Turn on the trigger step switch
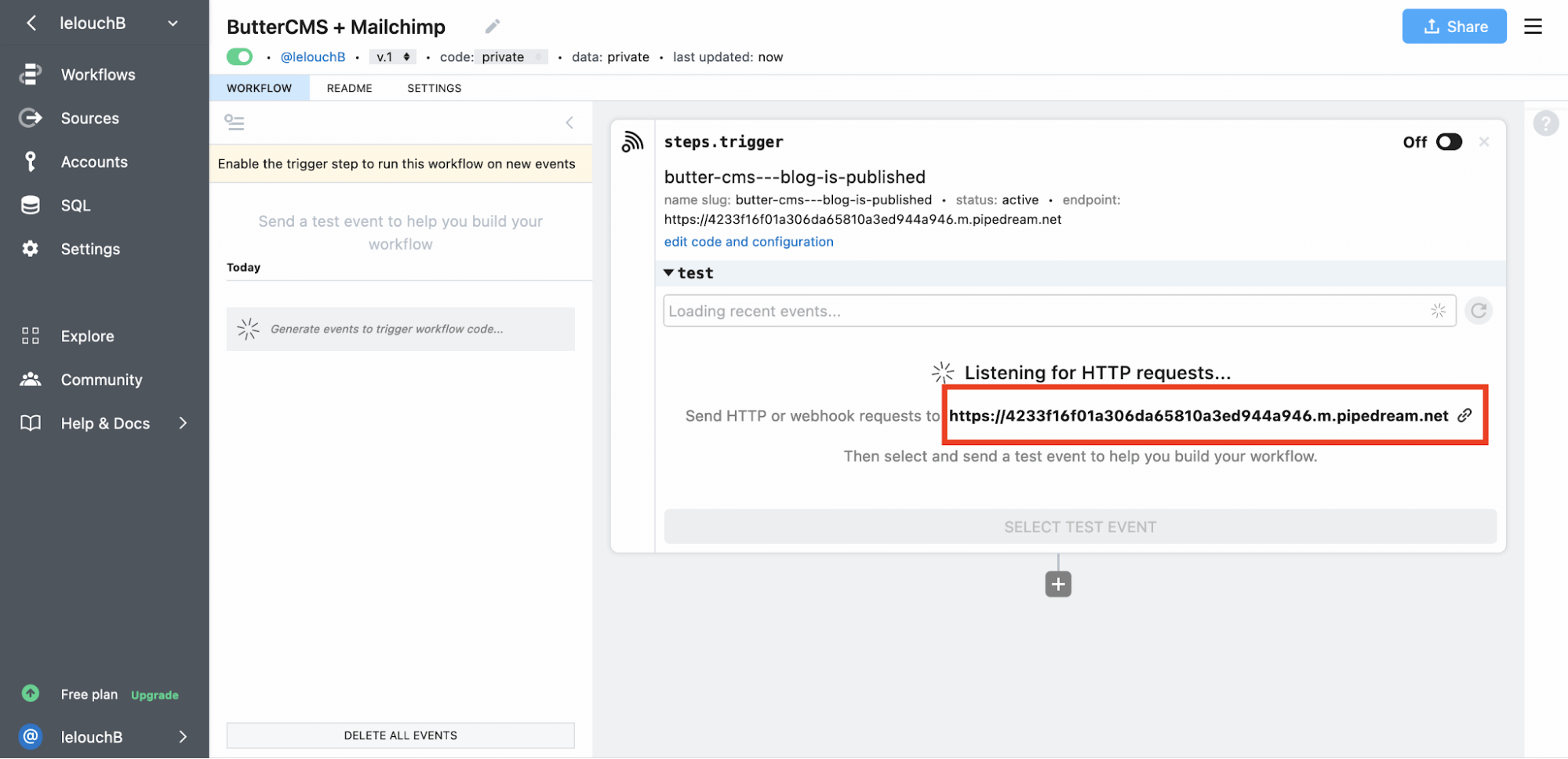Image resolution: width=1568 pixels, height=759 pixels. coord(1448,142)
